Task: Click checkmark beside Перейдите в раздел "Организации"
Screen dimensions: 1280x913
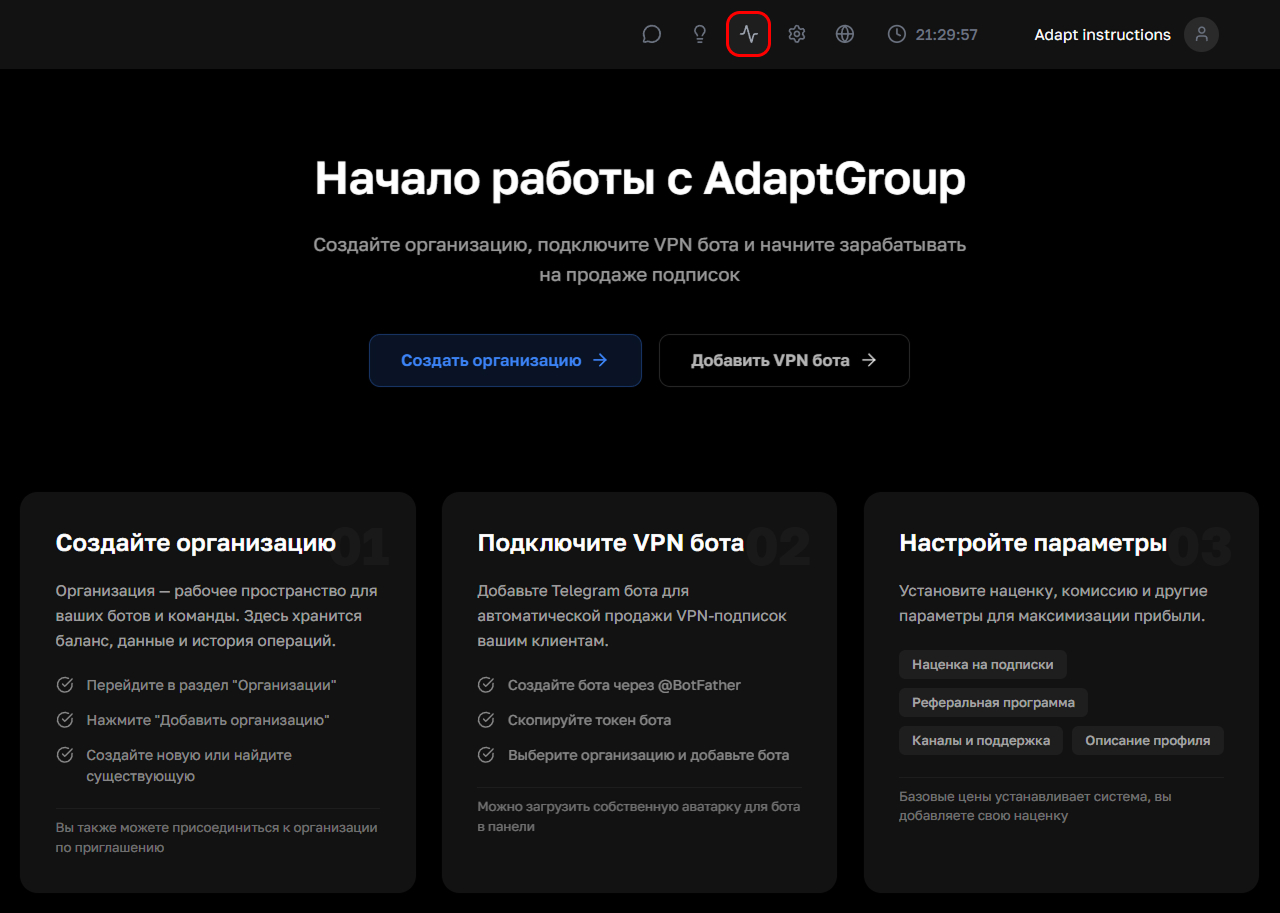Action: [x=65, y=685]
